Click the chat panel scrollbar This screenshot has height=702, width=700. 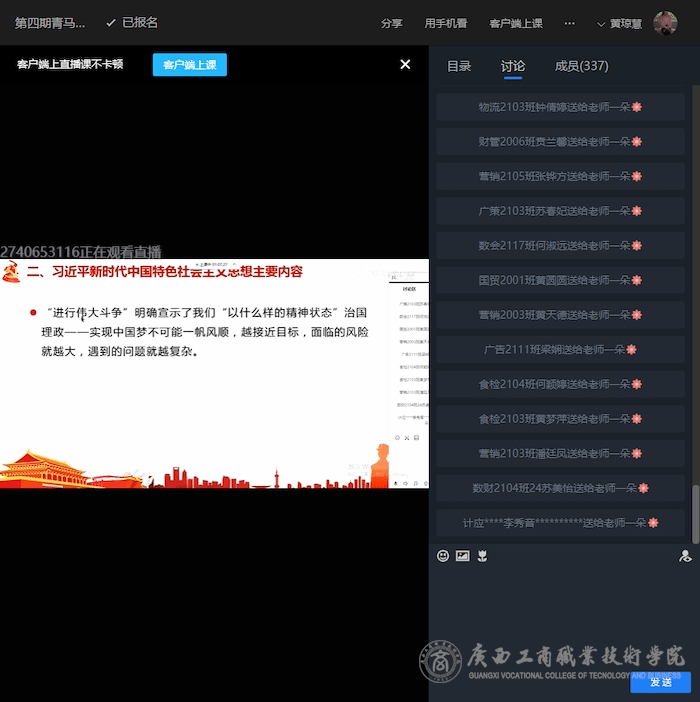click(x=695, y=510)
